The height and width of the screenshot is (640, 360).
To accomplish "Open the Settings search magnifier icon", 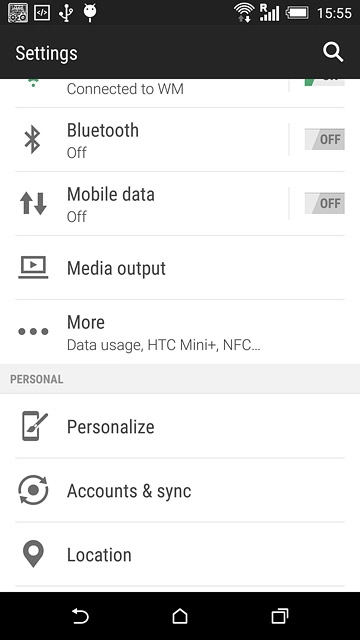I will tap(333, 53).
